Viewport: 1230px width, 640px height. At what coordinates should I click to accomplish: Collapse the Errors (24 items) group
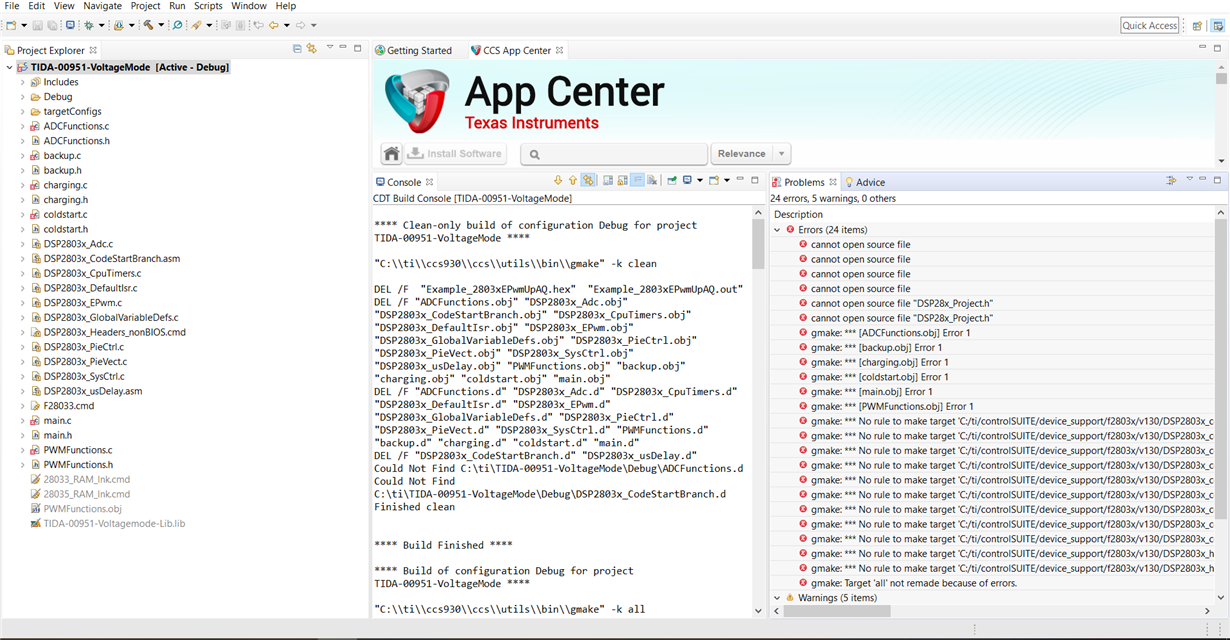pyautogui.click(x=777, y=229)
